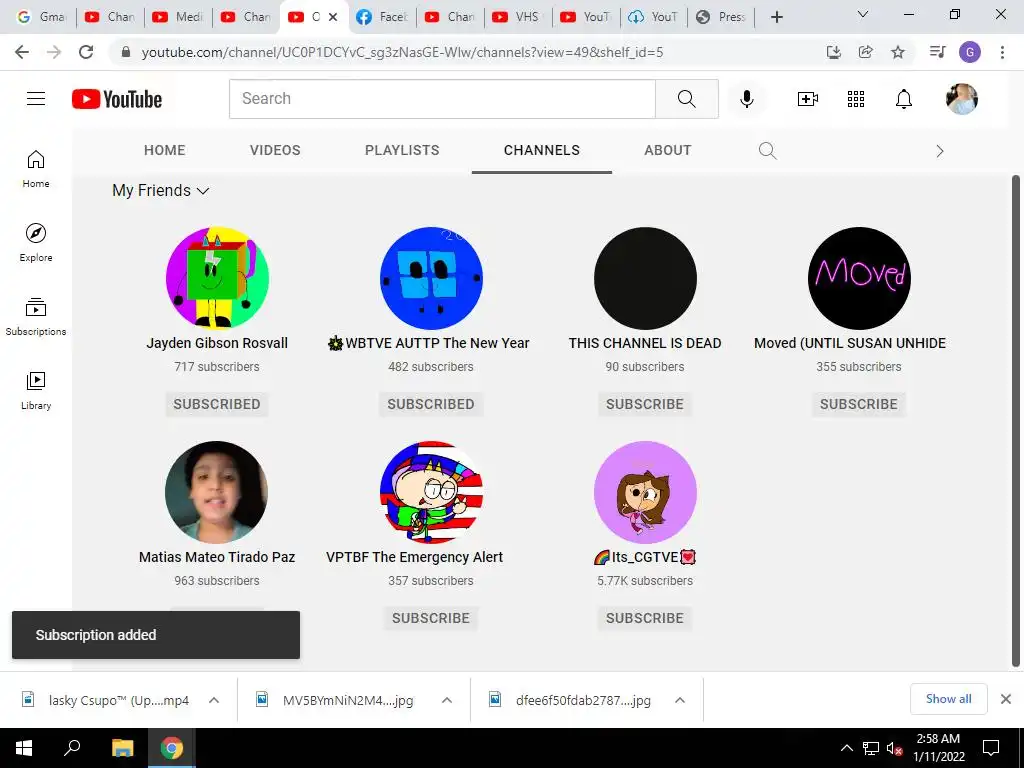
Task: Click the search magnifier button
Action: click(686, 99)
